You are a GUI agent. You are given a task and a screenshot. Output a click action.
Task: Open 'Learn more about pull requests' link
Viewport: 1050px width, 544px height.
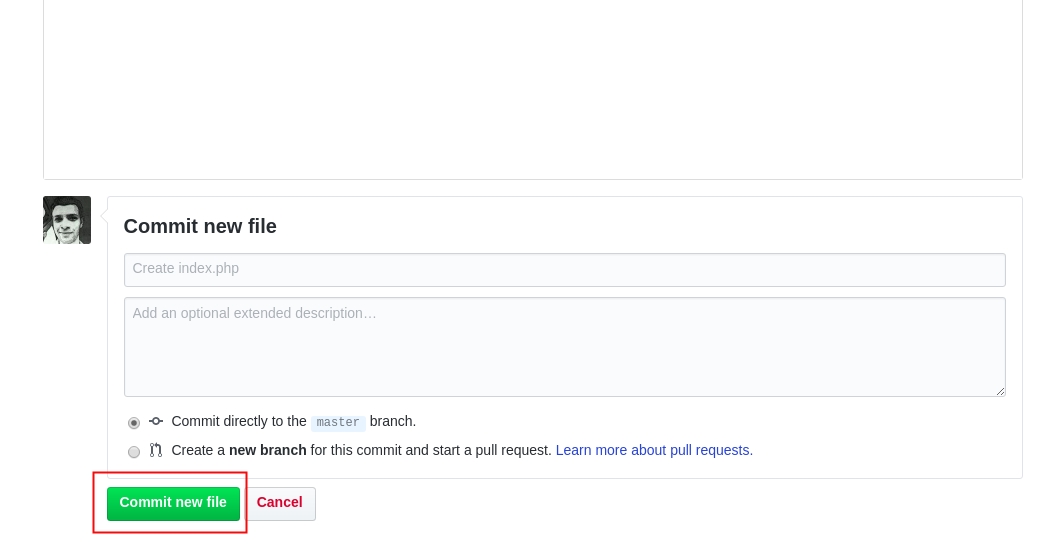[x=654, y=450]
